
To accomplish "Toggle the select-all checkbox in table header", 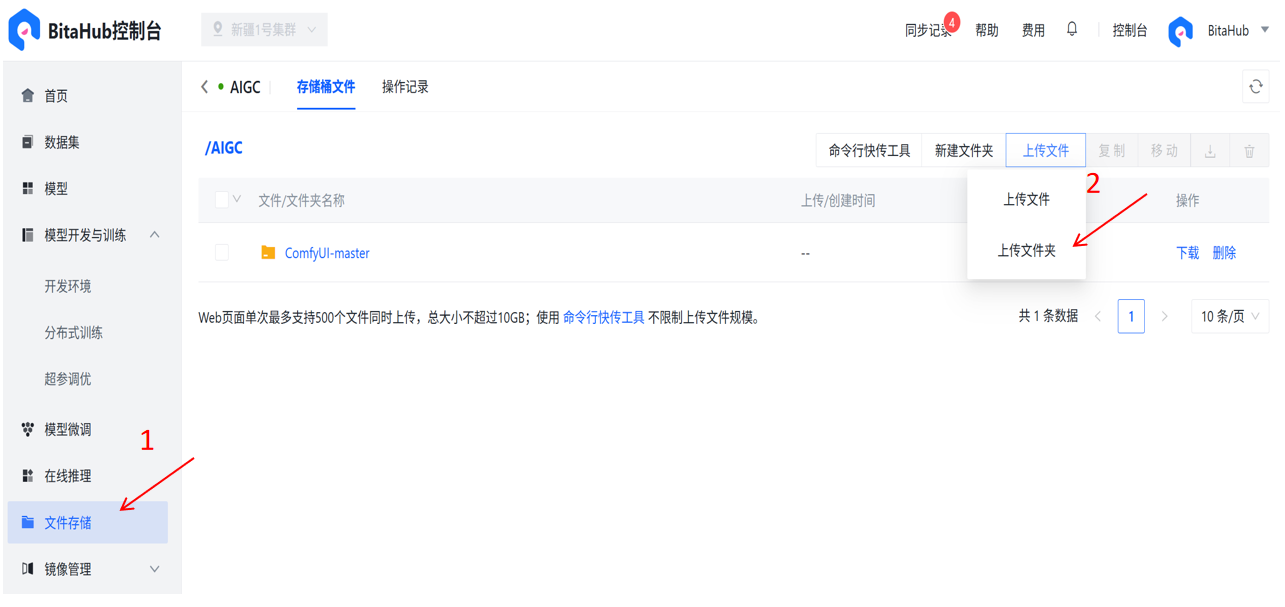I will (222, 200).
